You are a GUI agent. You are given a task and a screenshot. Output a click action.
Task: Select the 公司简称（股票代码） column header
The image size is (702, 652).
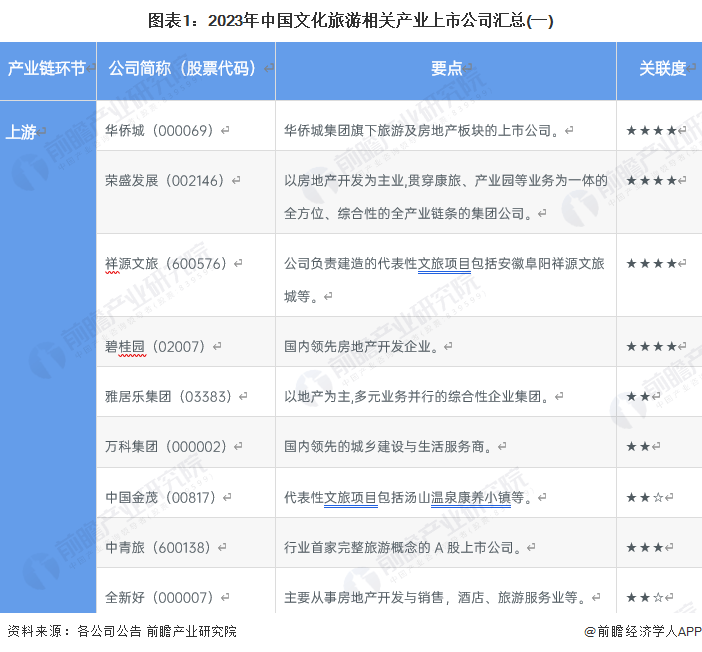pyautogui.click(x=185, y=69)
